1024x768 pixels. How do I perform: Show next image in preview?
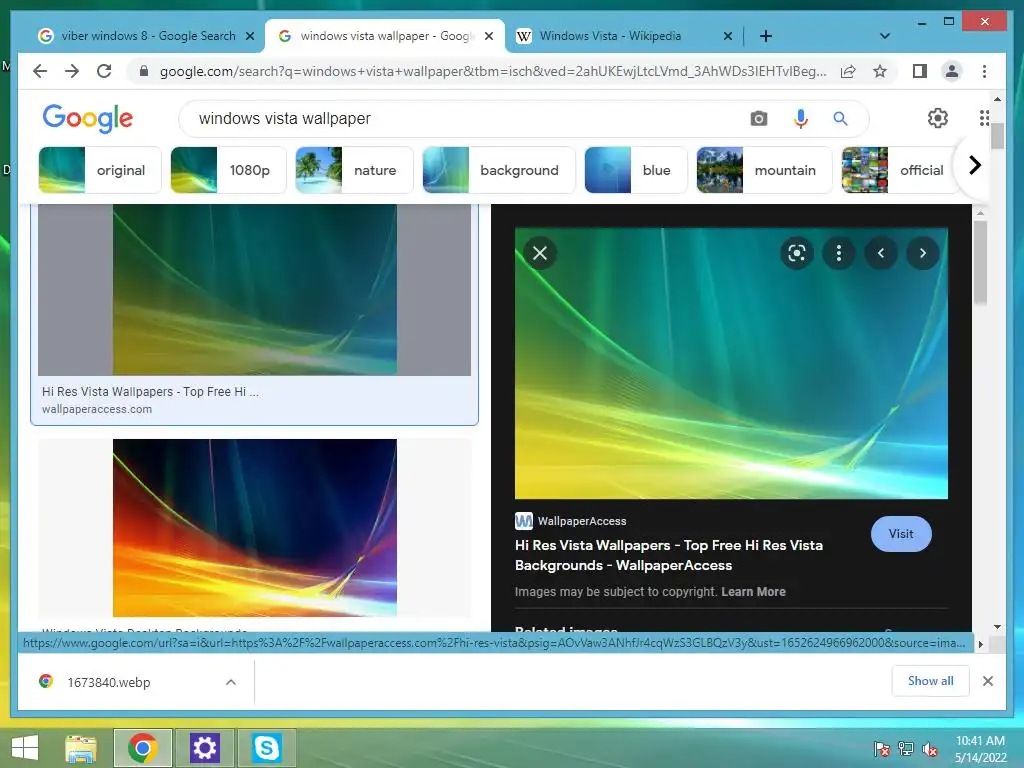(923, 253)
